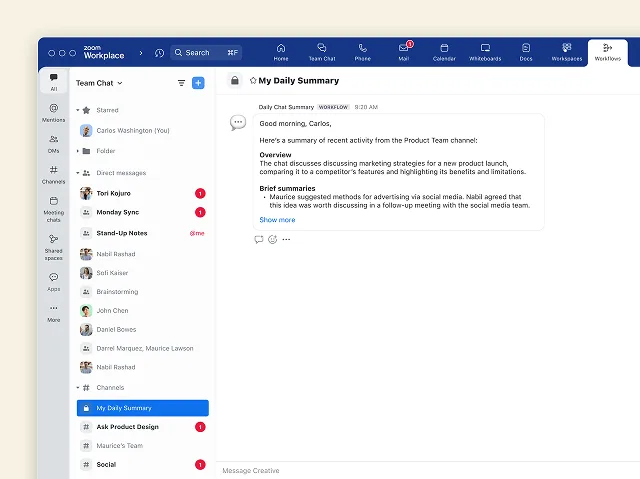Click the filter icon beside Team Chat
Image resolution: width=640 pixels, height=479 pixels.
[181, 83]
